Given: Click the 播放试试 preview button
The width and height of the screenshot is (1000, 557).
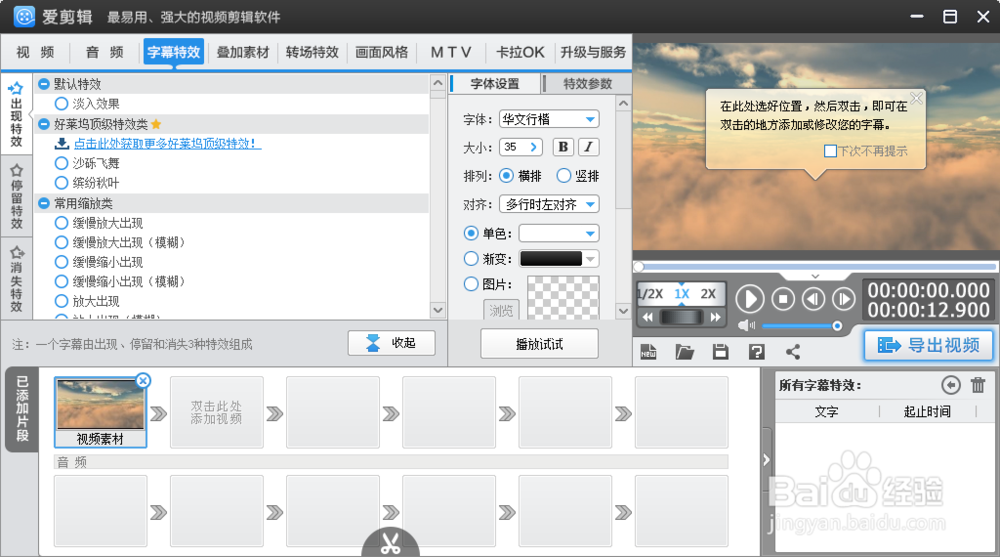Looking at the screenshot, I should point(540,344).
